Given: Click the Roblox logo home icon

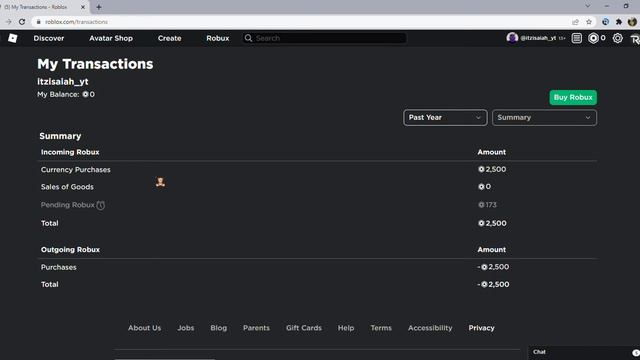Looking at the screenshot, I should point(13,38).
